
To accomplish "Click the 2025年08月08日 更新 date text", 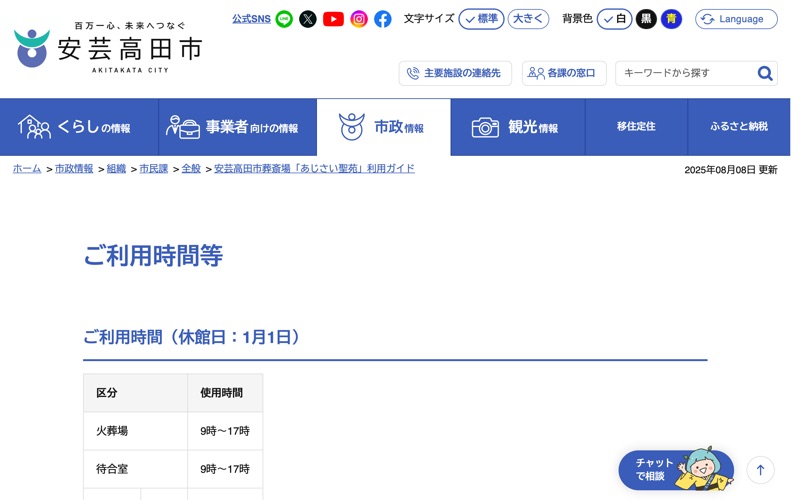I will pyautogui.click(x=731, y=170).
